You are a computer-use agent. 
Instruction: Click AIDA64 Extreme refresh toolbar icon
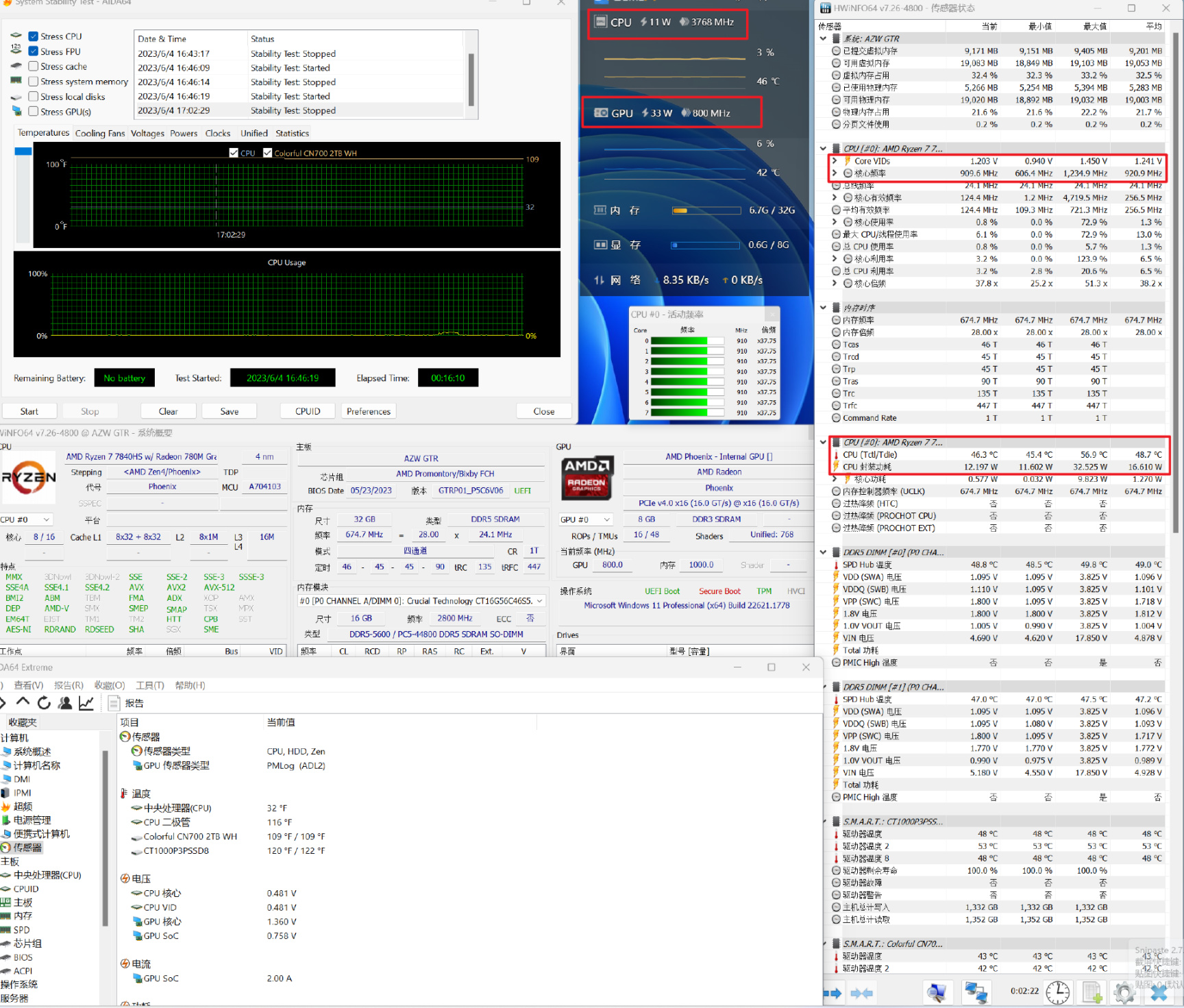pyautogui.click(x=44, y=702)
